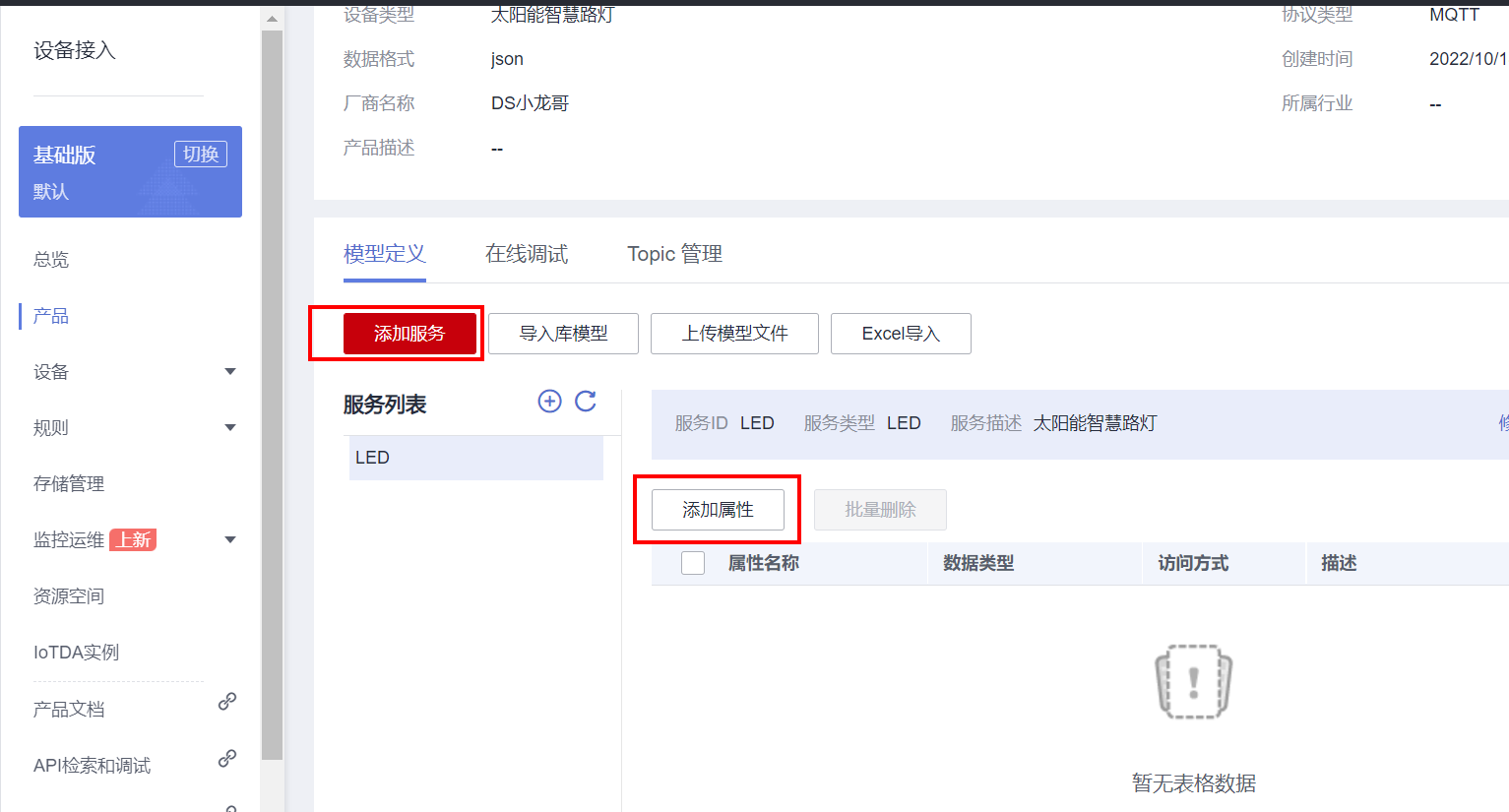Click the sidebar vertical scrollbar thumb
Viewport: 1509px width, 812px height.
pyautogui.click(x=273, y=394)
